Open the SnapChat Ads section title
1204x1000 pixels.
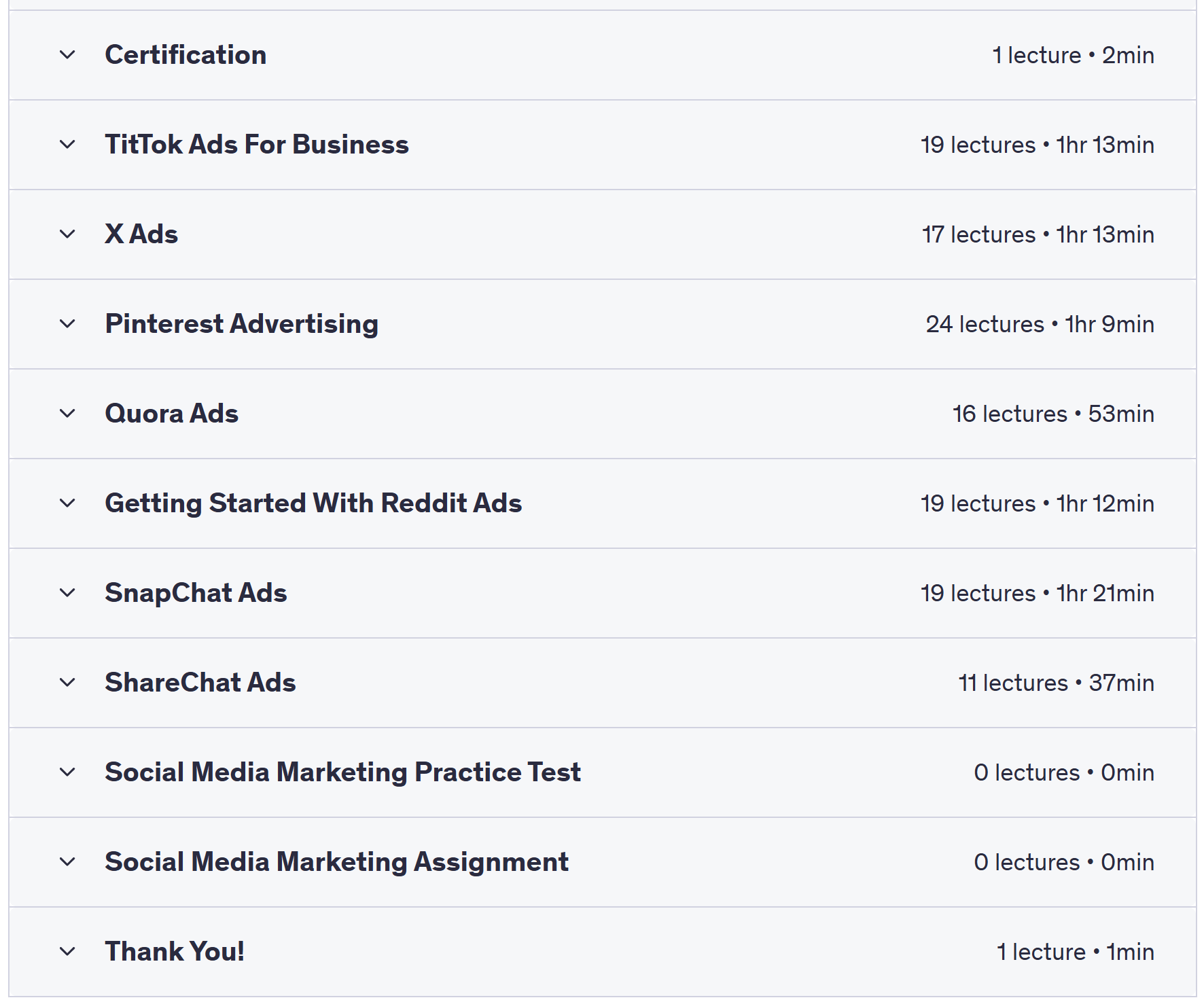tap(196, 593)
